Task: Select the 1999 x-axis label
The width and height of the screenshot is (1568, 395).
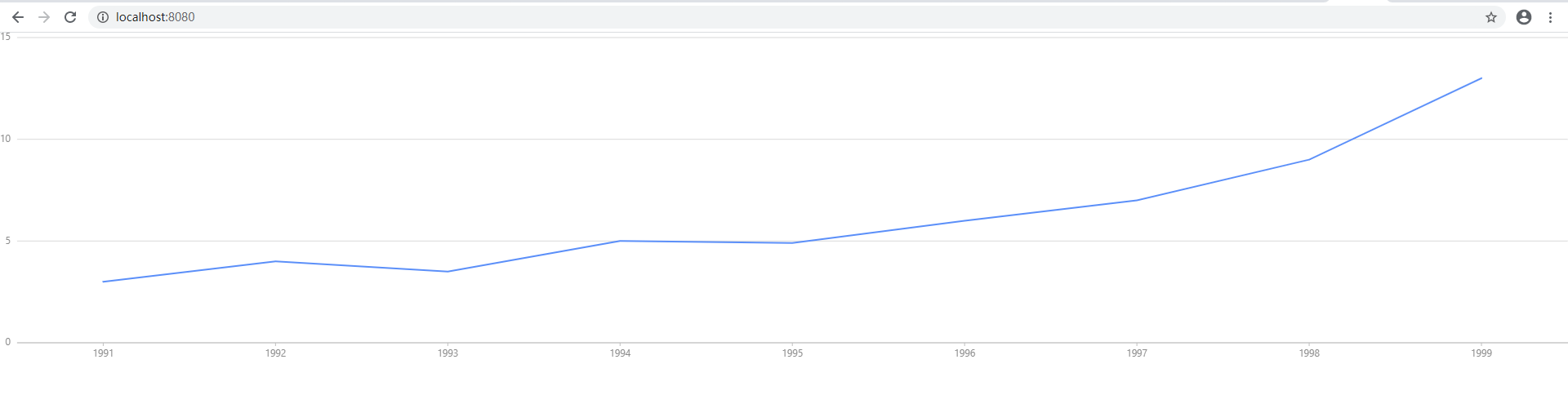Action: click(1481, 353)
